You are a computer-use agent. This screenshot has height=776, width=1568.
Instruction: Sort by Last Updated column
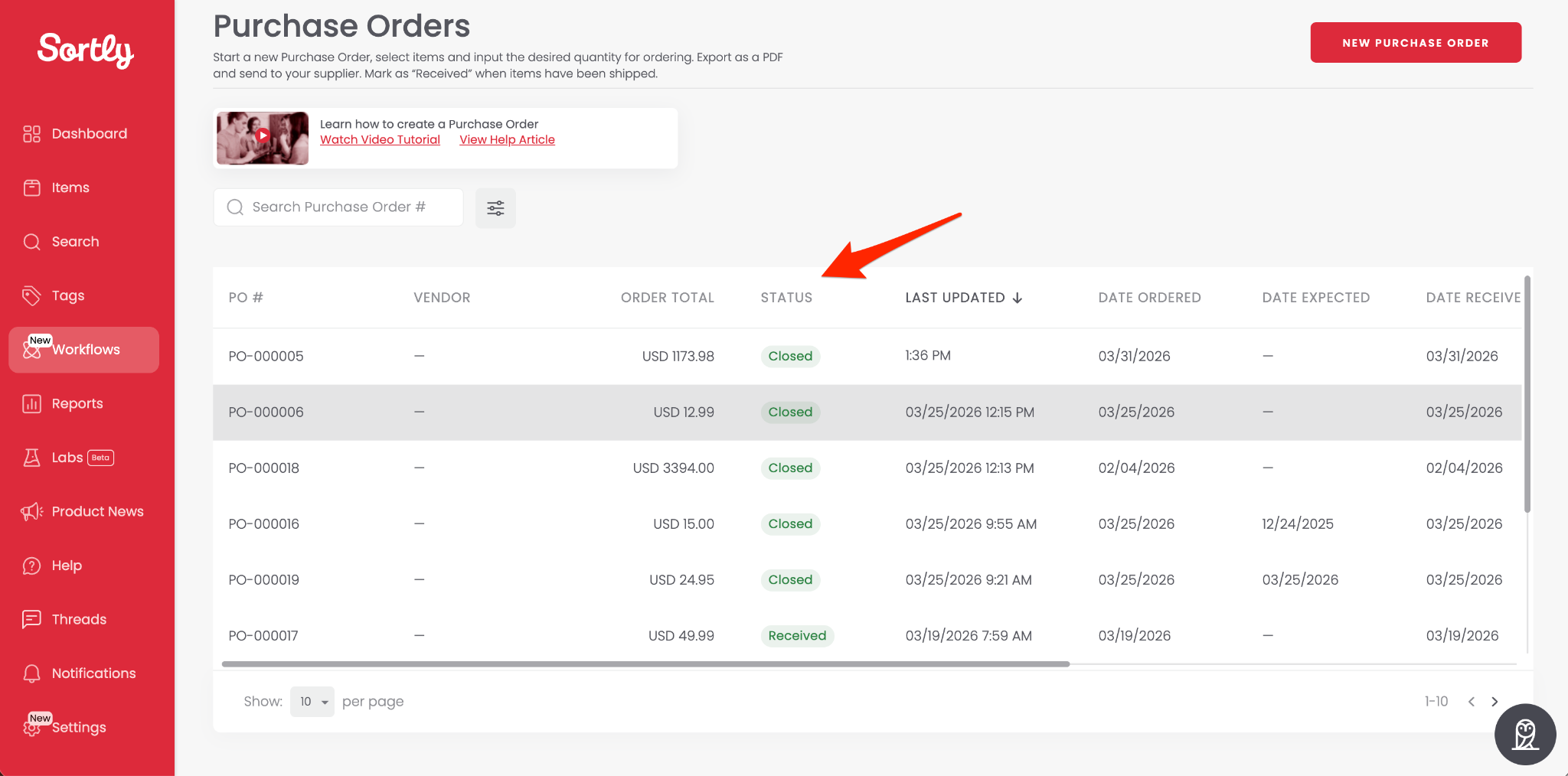point(963,298)
